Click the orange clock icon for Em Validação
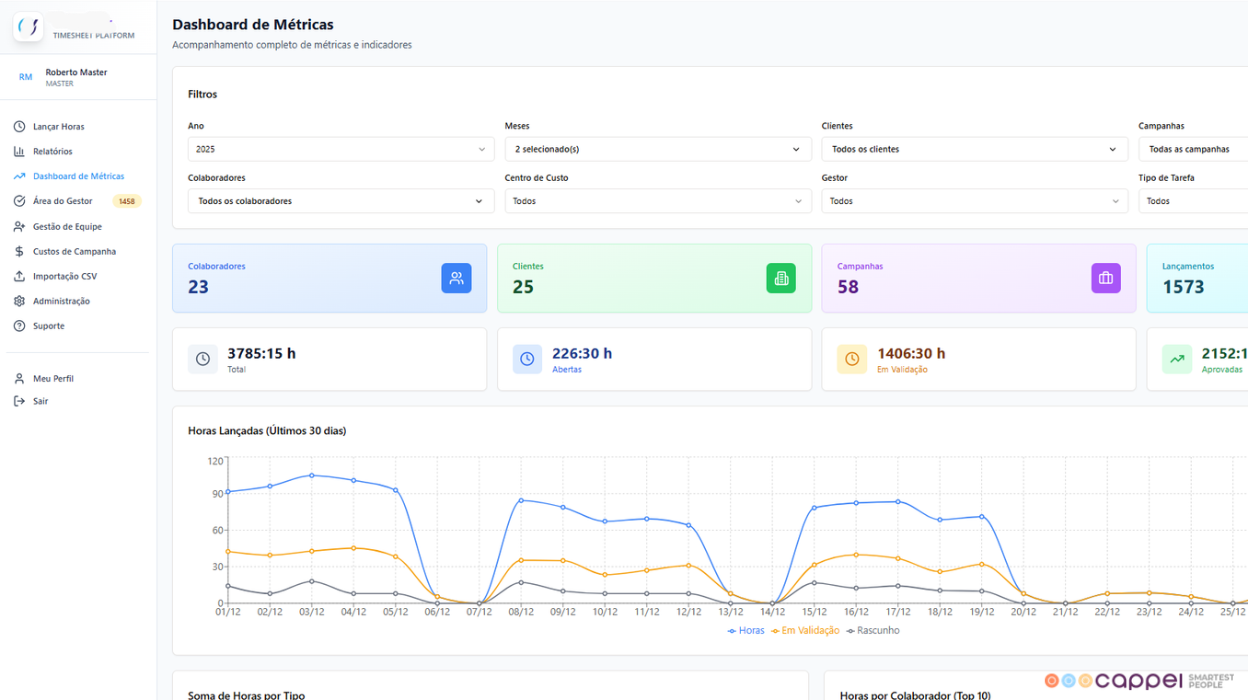The width and height of the screenshot is (1248, 700). click(x=852, y=359)
